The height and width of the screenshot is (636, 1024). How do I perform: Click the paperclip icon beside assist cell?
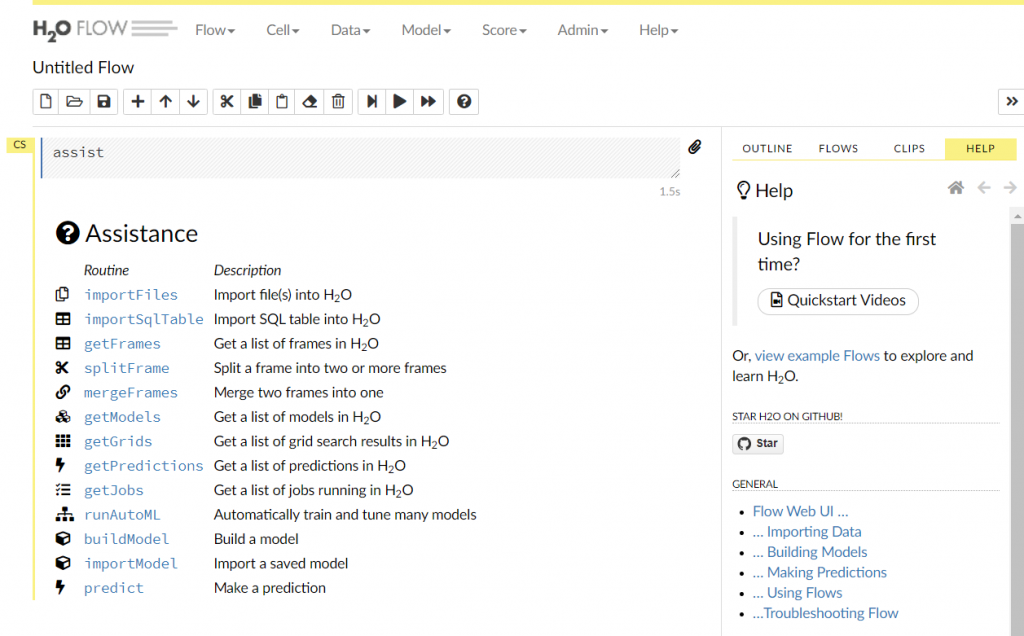point(695,147)
